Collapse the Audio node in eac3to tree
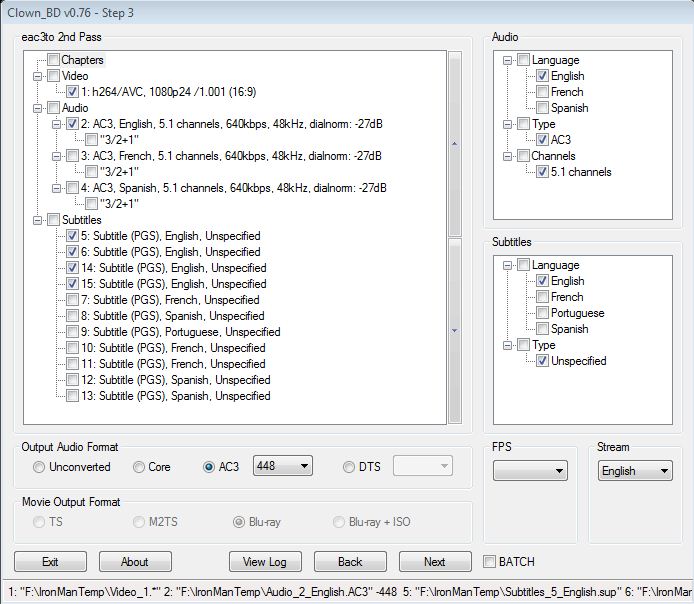Screen dimensions: 694x604 click(38, 108)
